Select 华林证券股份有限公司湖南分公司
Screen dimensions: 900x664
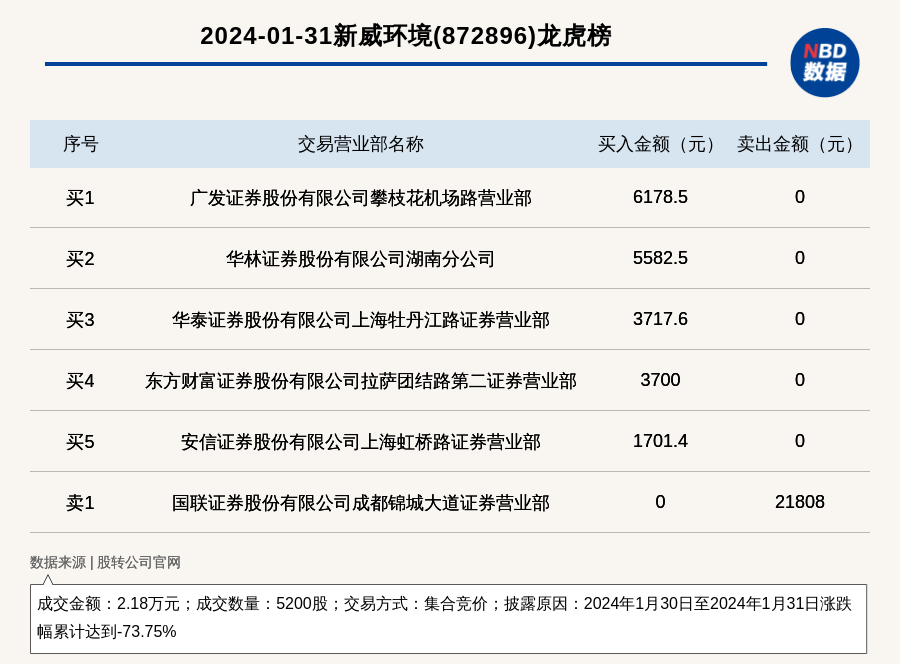coord(360,259)
